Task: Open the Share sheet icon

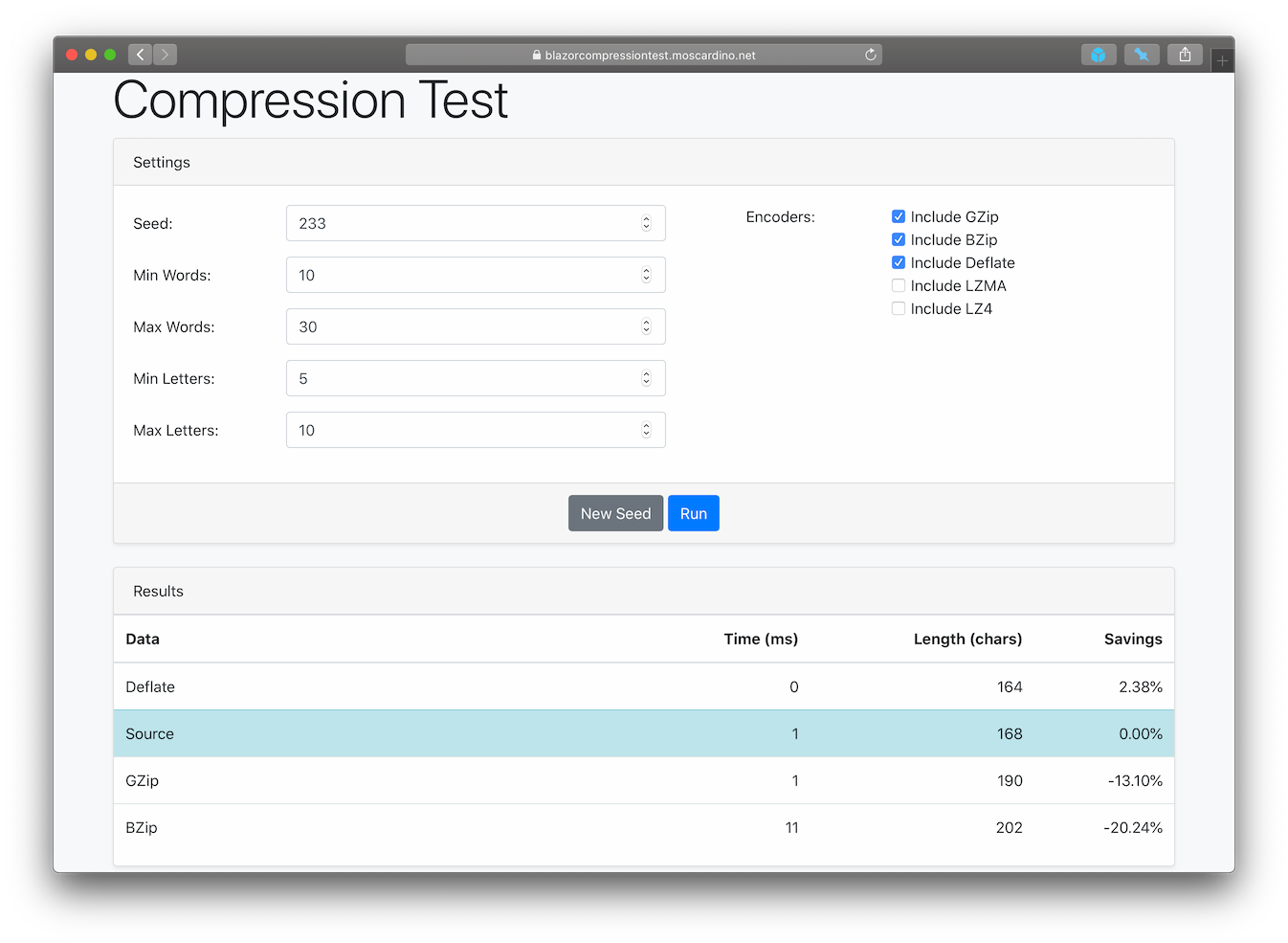Action: 1185,55
